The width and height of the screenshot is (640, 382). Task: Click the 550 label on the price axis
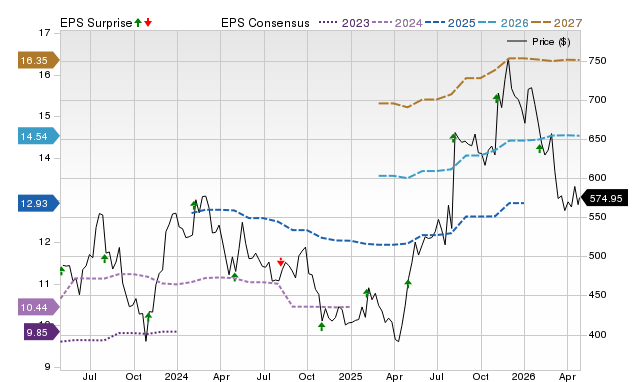[598, 217]
